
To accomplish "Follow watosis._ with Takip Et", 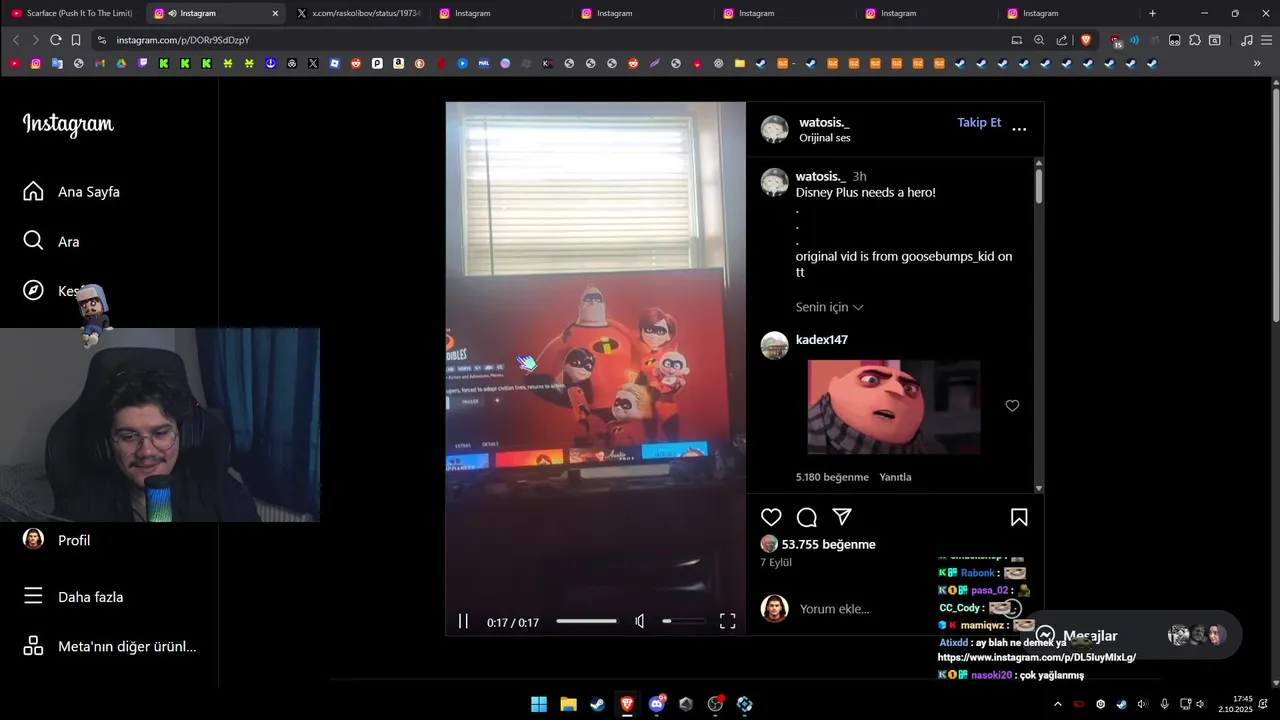I will [x=979, y=122].
